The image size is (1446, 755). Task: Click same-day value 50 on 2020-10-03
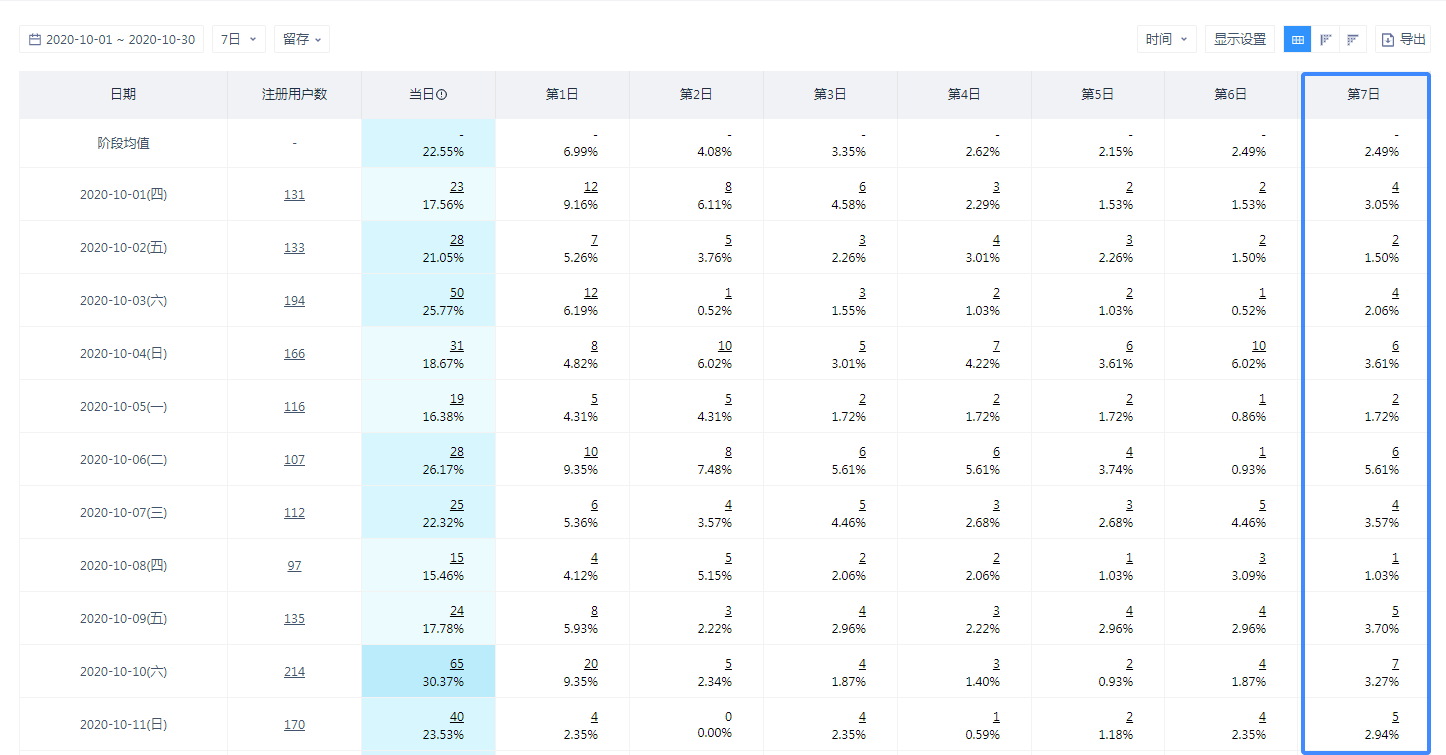coord(456,293)
